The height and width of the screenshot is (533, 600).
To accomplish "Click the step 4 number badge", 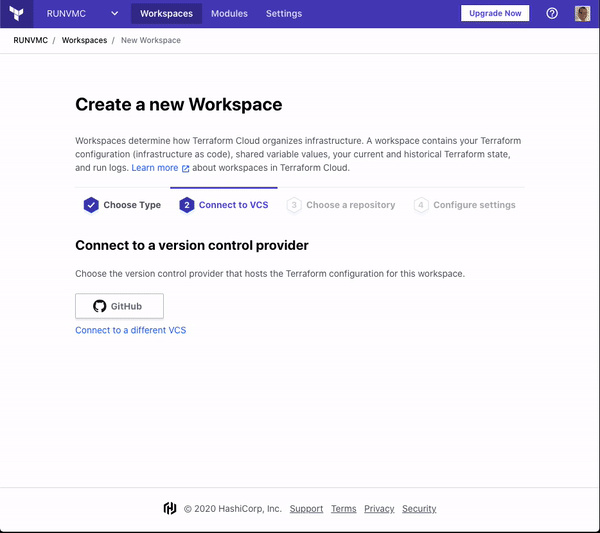I will pyautogui.click(x=421, y=205).
